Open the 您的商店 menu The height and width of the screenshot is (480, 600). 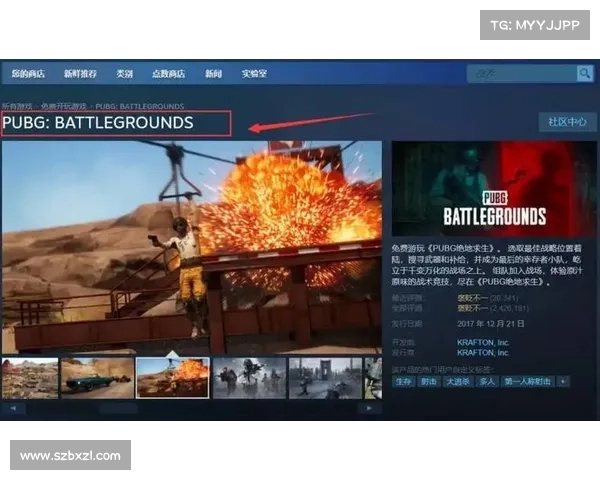[28, 73]
